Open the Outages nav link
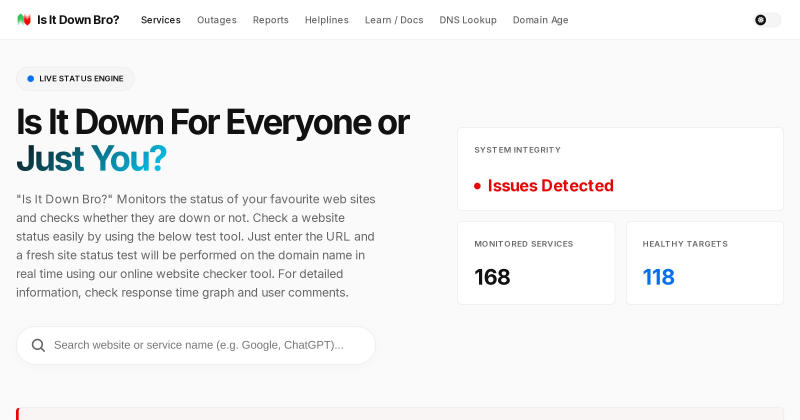 click(217, 20)
